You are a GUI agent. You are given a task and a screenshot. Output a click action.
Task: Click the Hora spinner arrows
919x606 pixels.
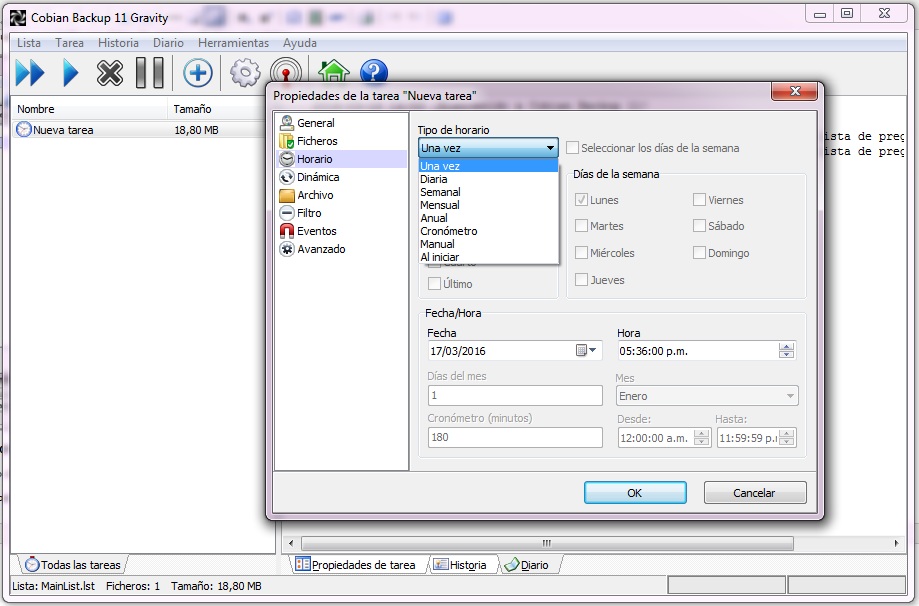(787, 350)
